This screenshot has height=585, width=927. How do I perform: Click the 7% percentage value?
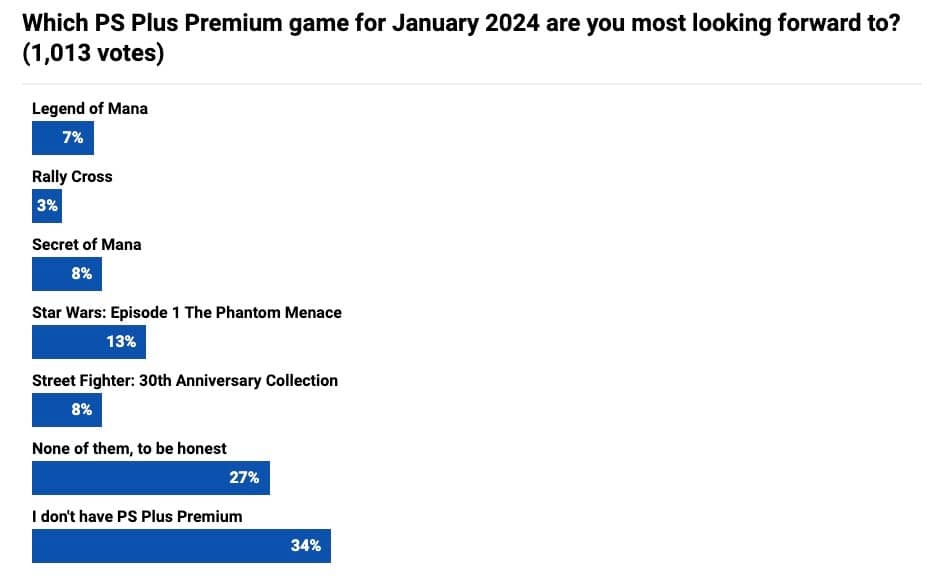click(73, 138)
